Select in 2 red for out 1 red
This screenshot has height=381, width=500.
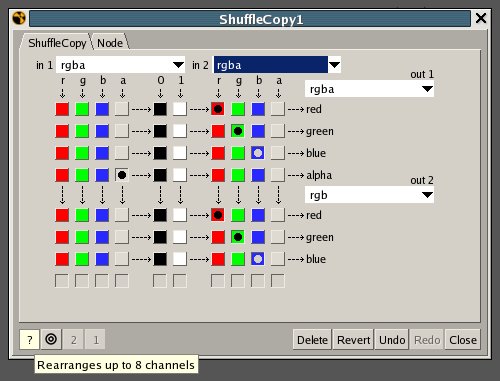tap(218, 109)
